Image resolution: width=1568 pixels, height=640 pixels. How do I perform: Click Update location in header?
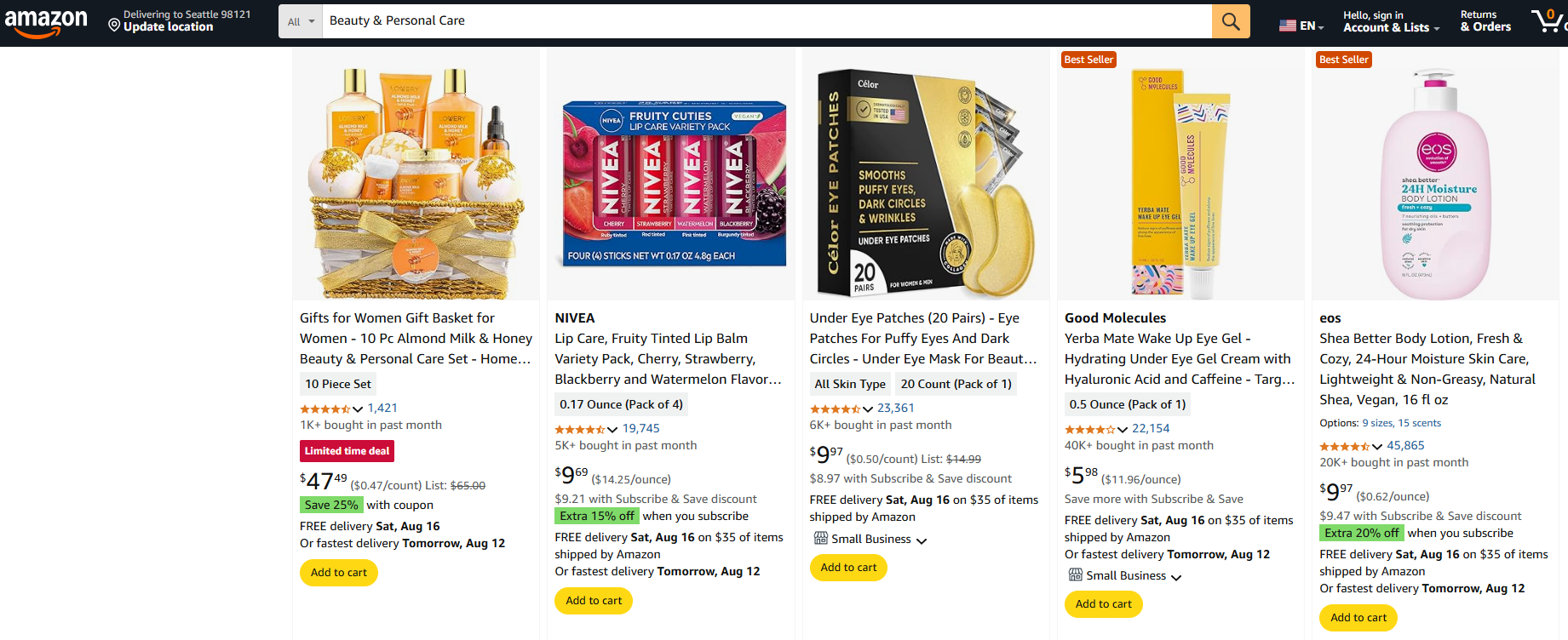(x=169, y=27)
